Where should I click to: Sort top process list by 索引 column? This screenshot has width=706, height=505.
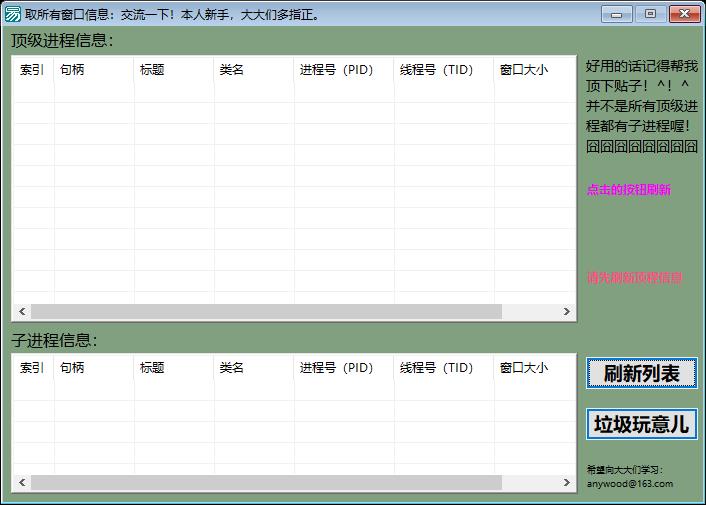tap(32, 70)
